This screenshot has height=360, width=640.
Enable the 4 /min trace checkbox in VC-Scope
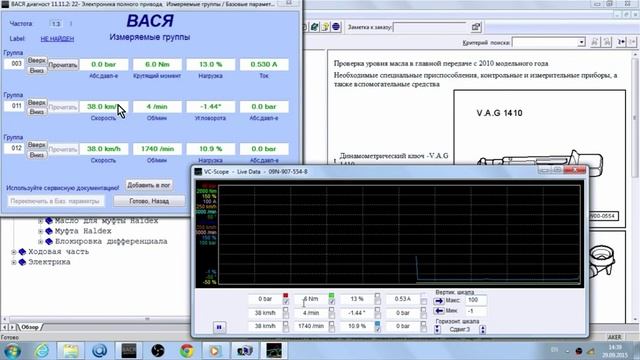[x=331, y=315]
